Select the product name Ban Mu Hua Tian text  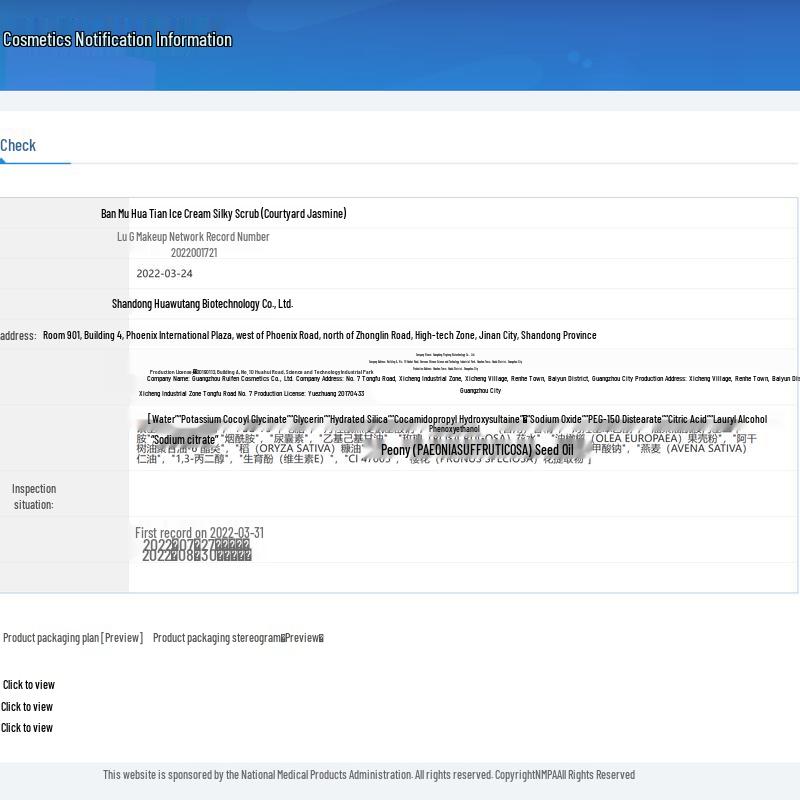(x=223, y=214)
